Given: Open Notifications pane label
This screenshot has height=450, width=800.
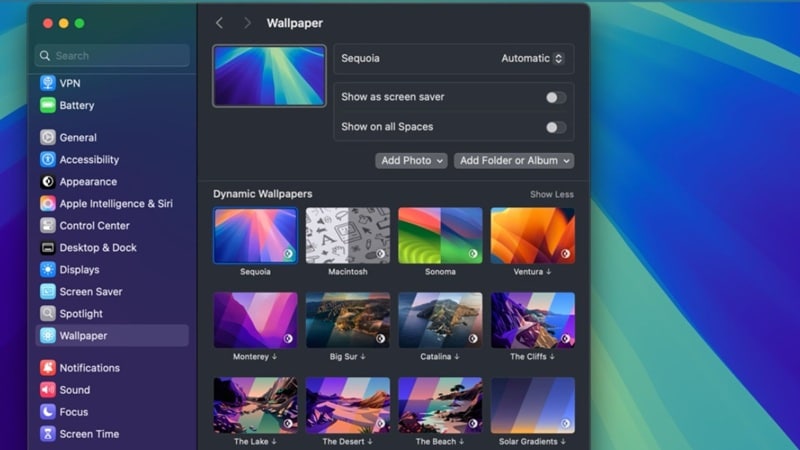Looking at the screenshot, I should 90,367.
